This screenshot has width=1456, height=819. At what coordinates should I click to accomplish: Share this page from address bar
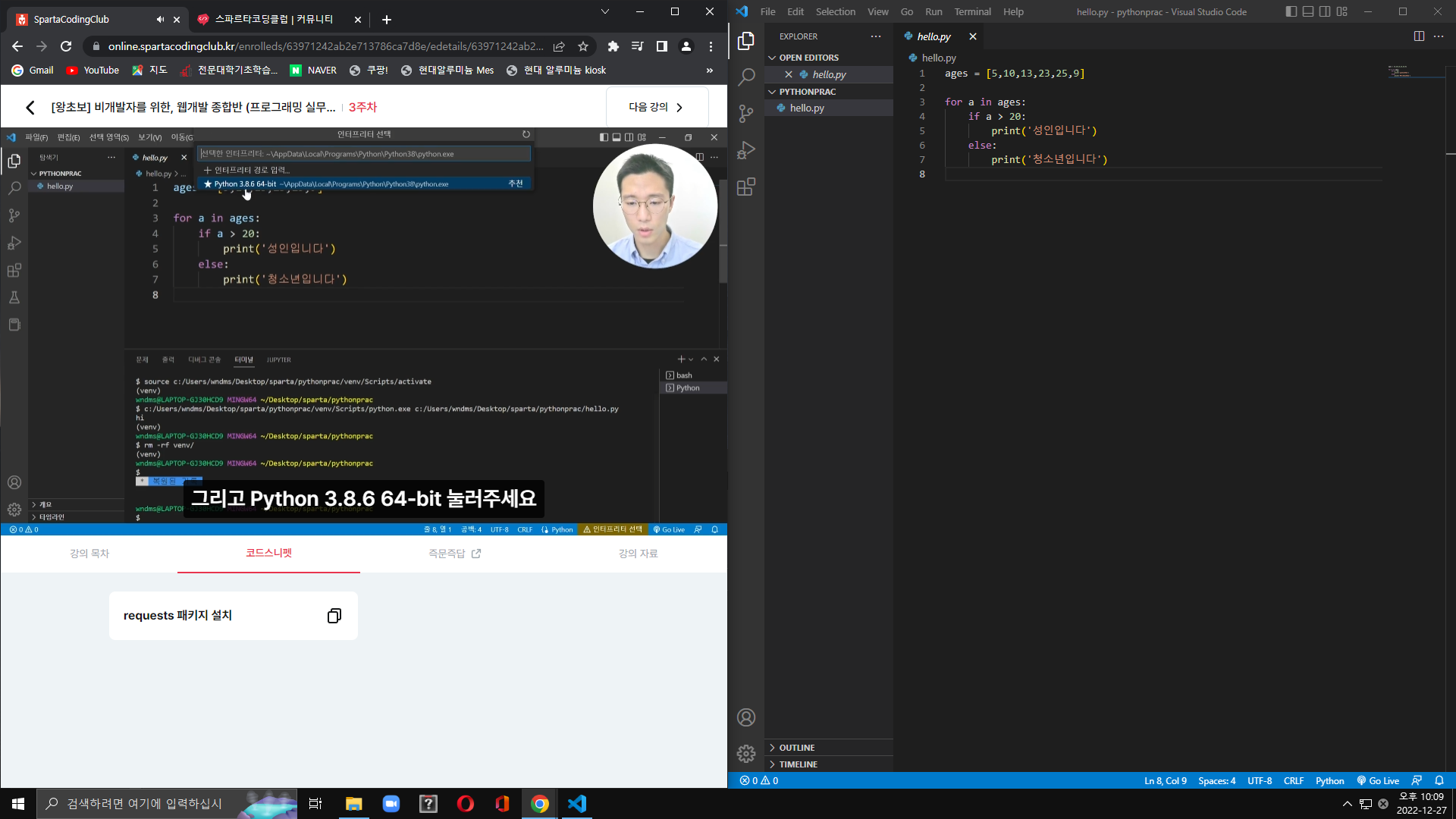[x=559, y=46]
